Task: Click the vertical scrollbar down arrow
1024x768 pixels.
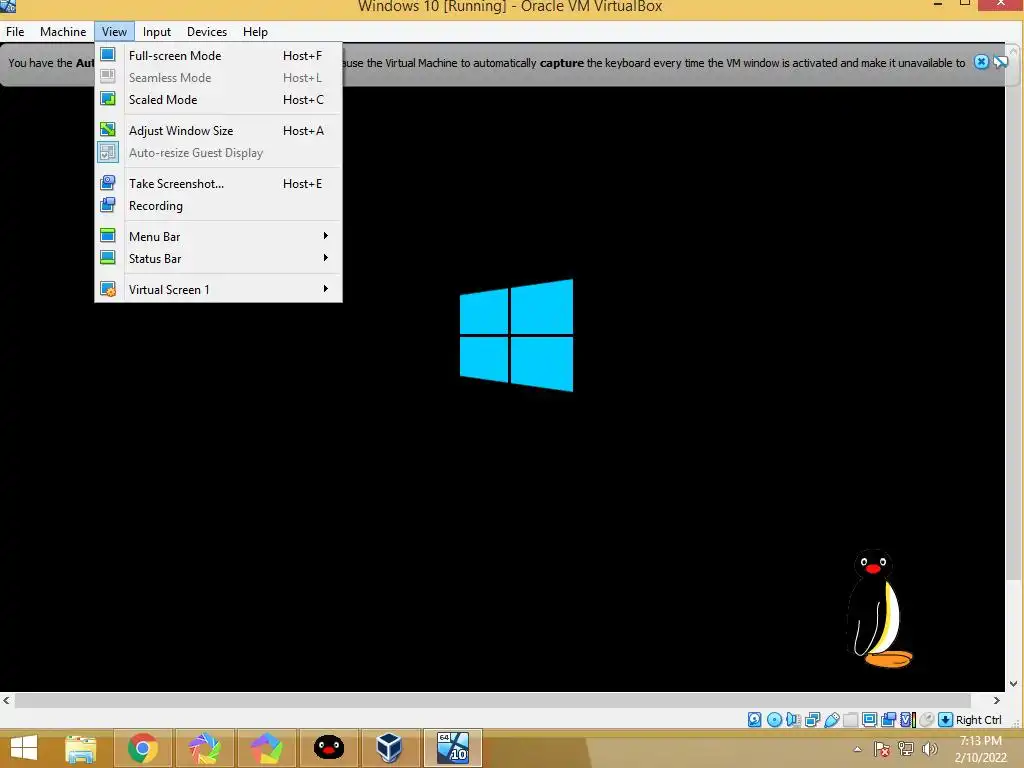Action: pos(1014,684)
